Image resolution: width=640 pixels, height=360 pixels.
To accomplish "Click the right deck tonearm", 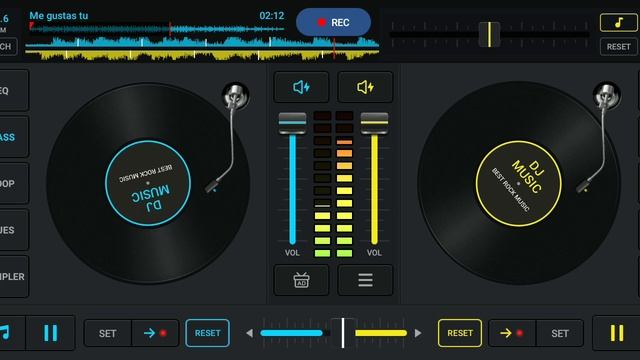I will [x=598, y=137].
